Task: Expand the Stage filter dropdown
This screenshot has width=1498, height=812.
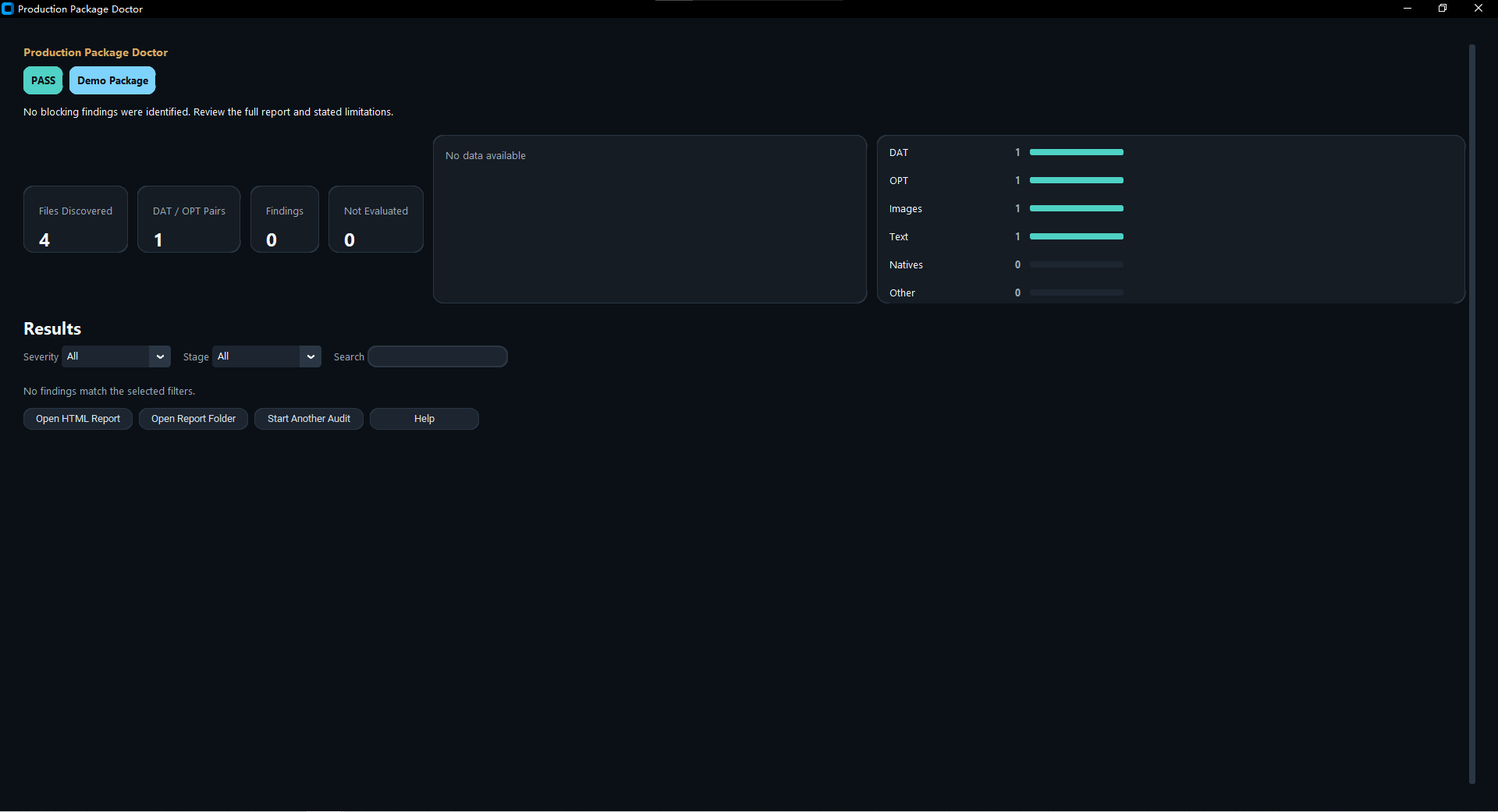Action: 267,356
